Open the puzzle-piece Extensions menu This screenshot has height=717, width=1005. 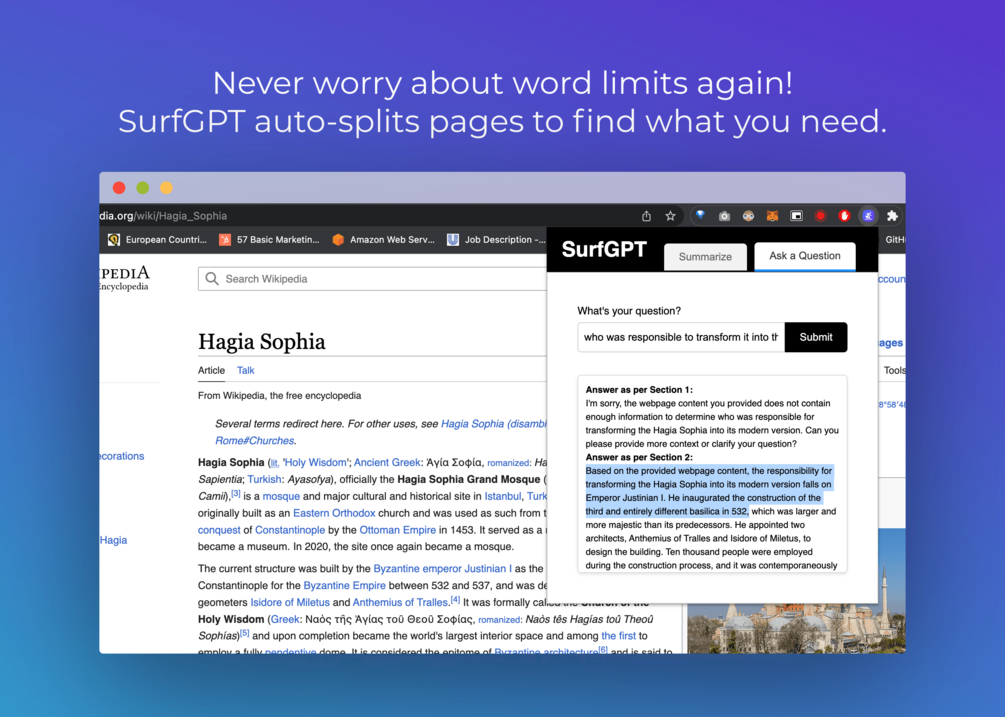point(892,216)
